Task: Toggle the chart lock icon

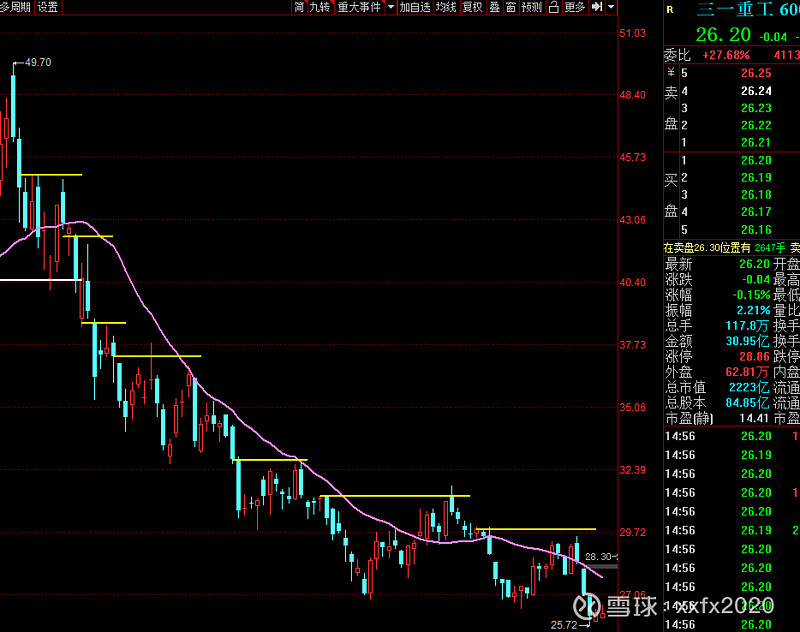Action: click(x=554, y=7)
